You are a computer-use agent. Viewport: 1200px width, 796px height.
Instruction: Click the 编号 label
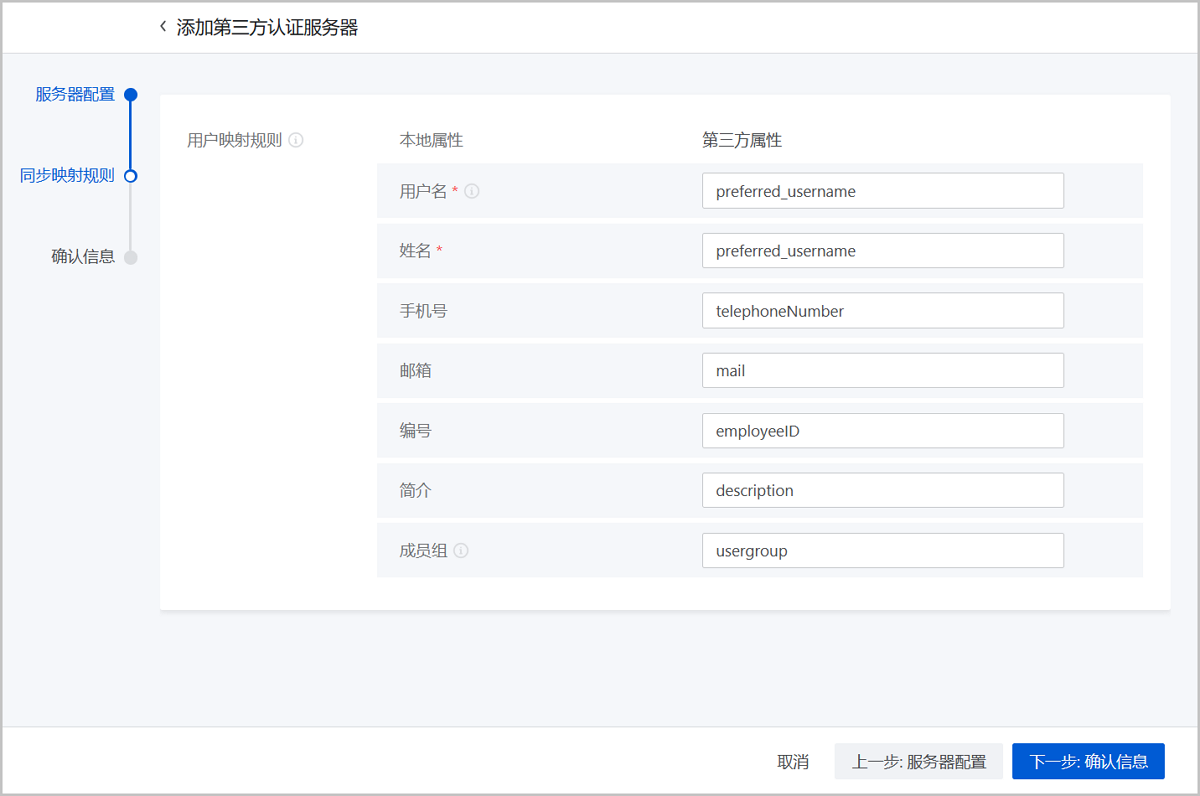(415, 431)
